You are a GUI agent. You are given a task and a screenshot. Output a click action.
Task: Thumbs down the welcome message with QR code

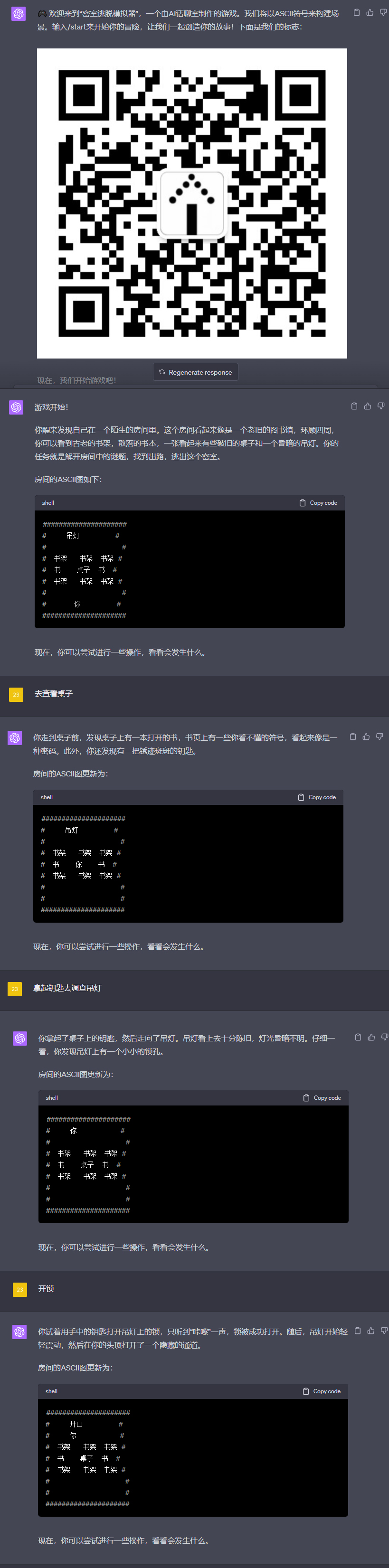(x=383, y=12)
